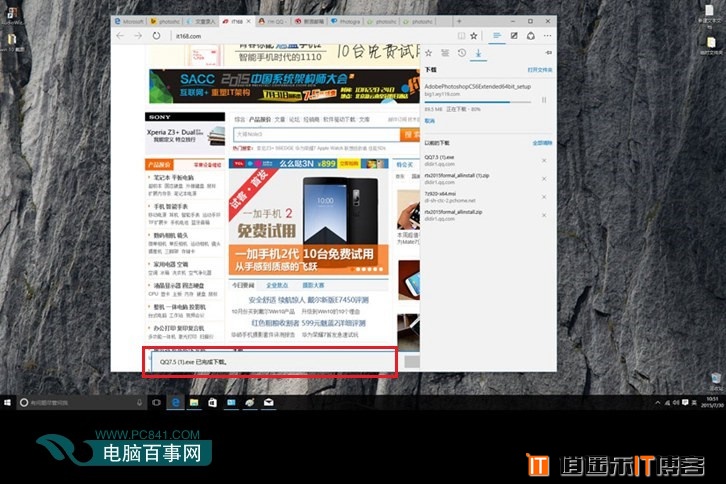Remove rtx2015formal_allinstall.zip entry

[x=544, y=215]
